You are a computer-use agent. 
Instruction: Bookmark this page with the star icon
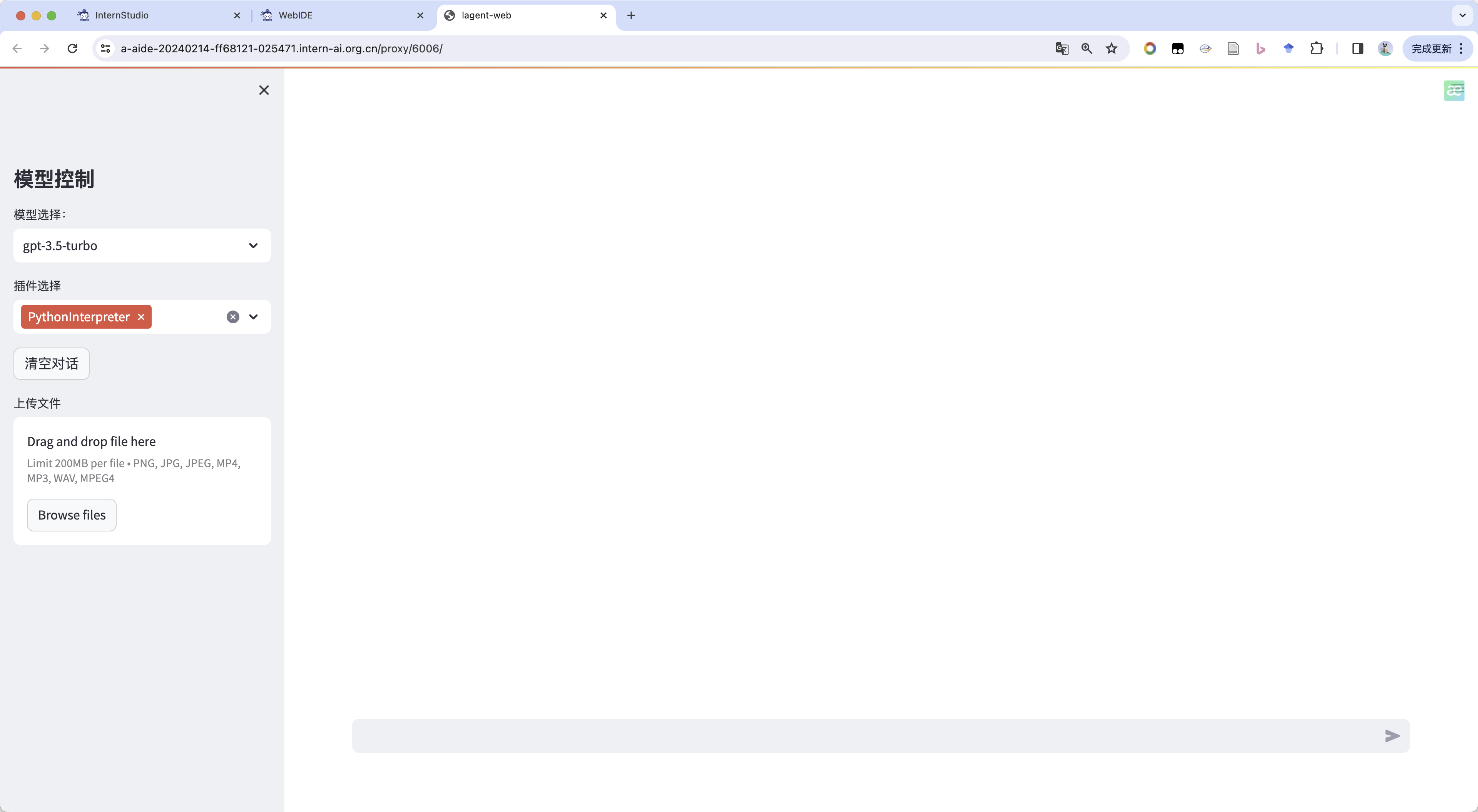click(x=1111, y=49)
